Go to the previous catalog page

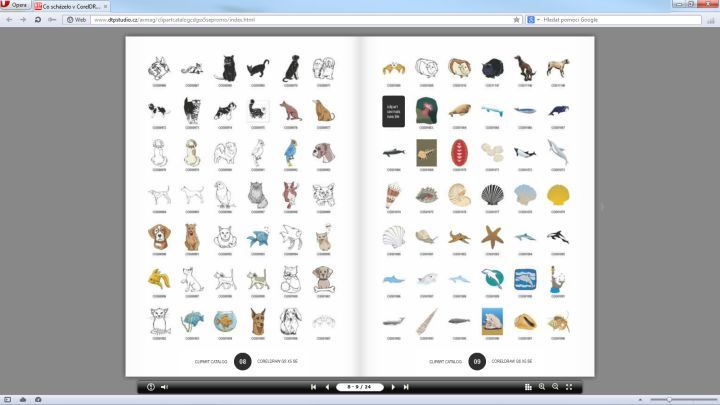coord(327,386)
